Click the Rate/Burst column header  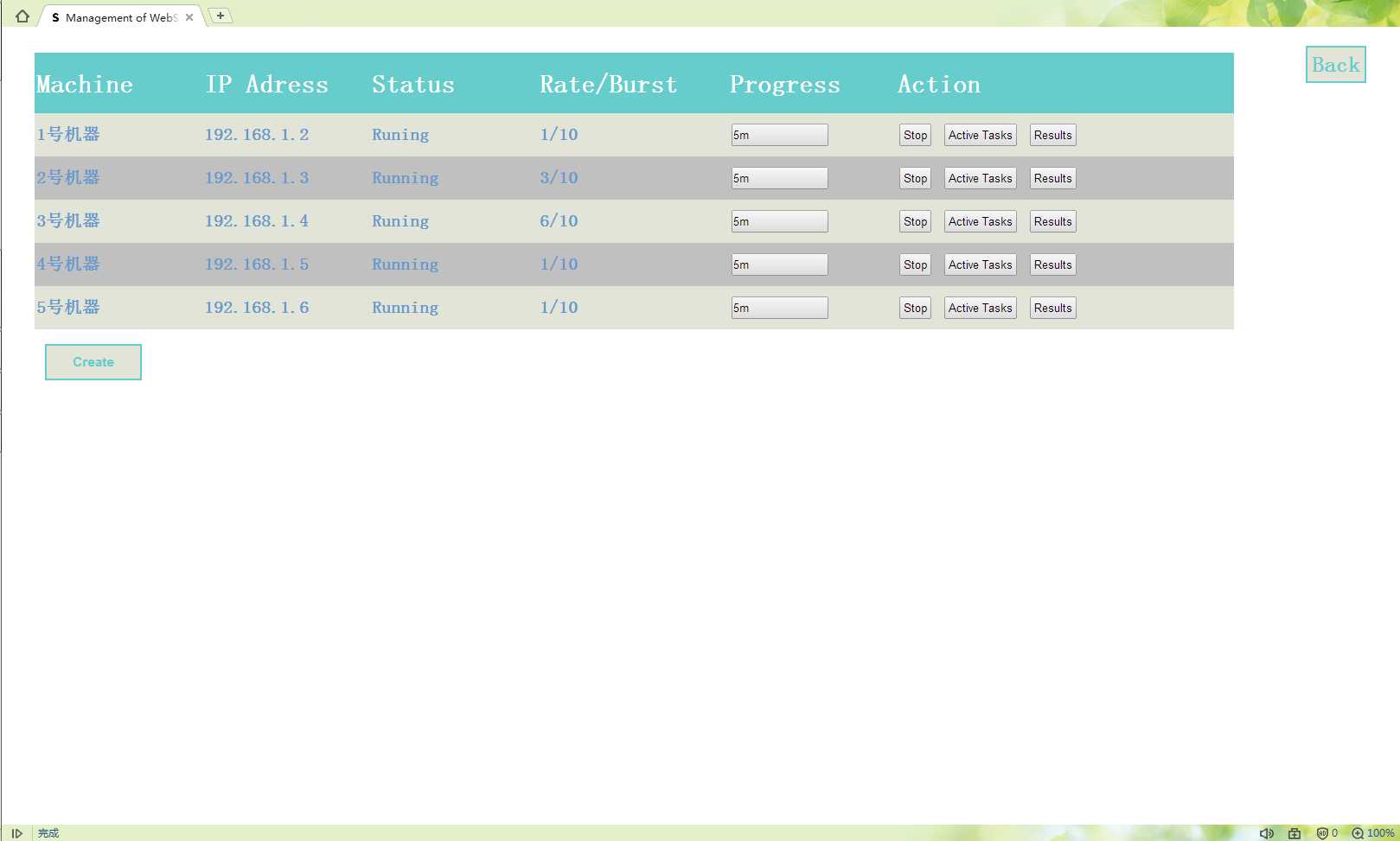(x=609, y=85)
